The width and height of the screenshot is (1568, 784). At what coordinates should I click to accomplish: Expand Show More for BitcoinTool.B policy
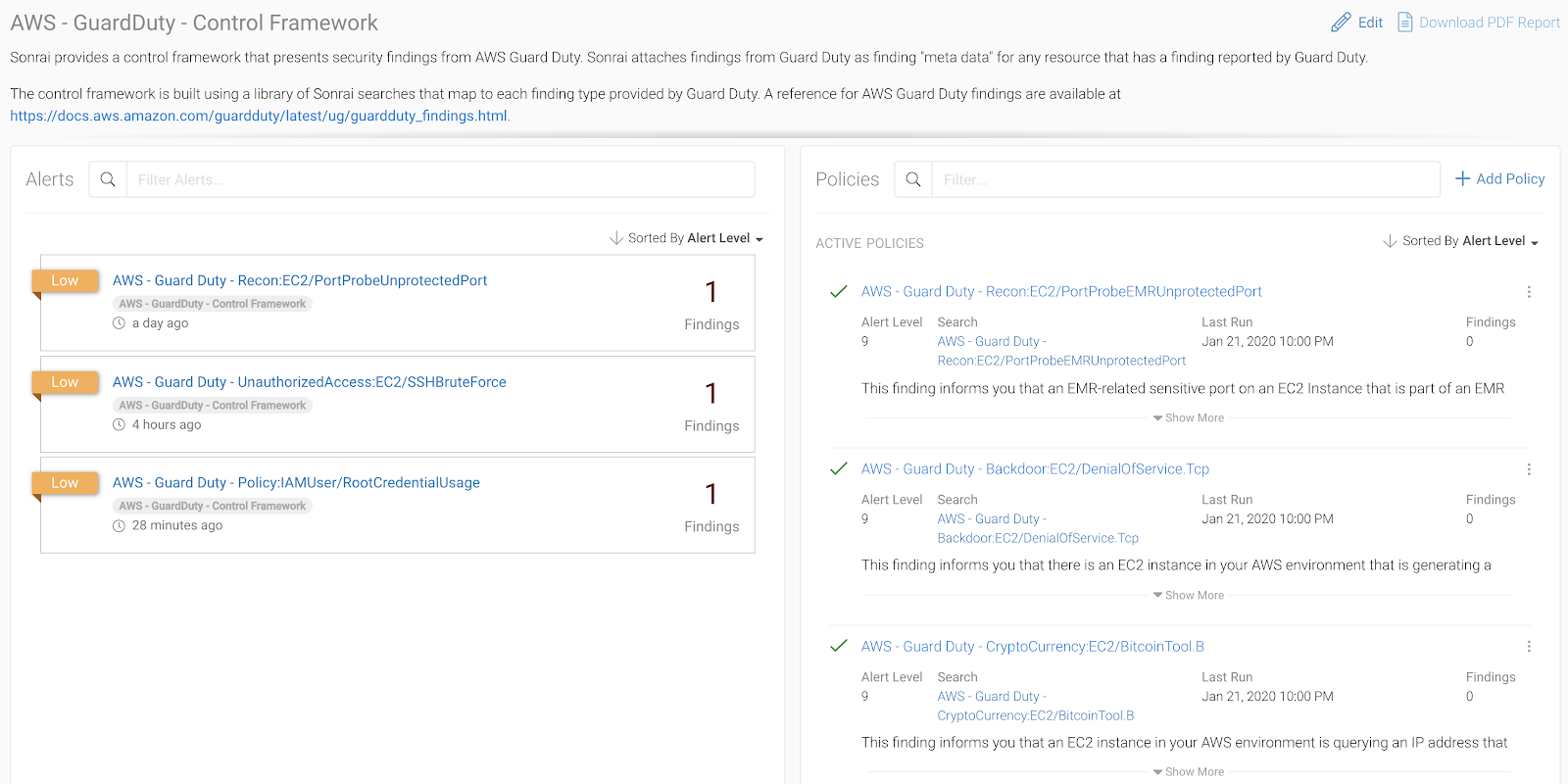(1188, 771)
